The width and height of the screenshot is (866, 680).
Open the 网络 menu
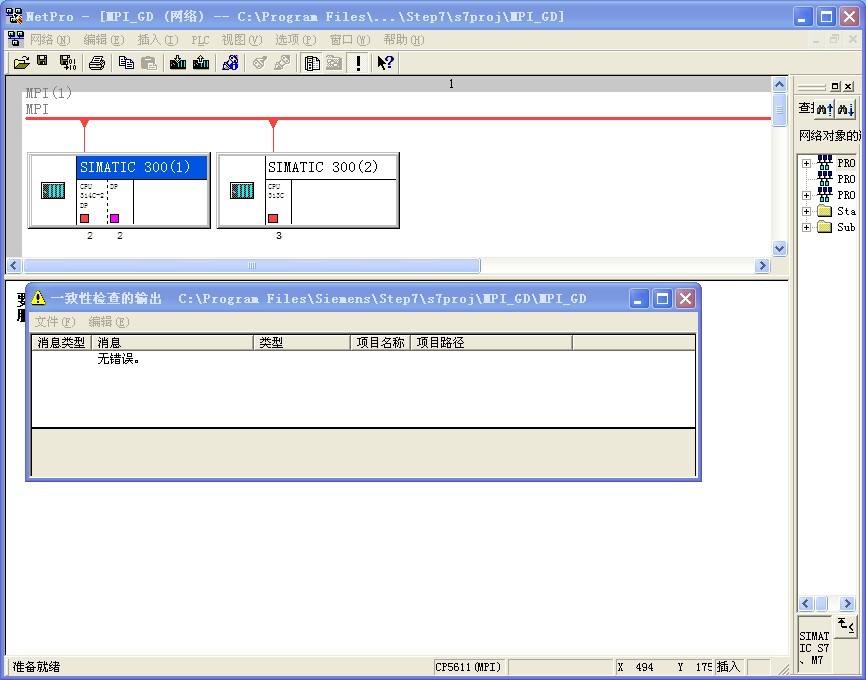coord(50,39)
